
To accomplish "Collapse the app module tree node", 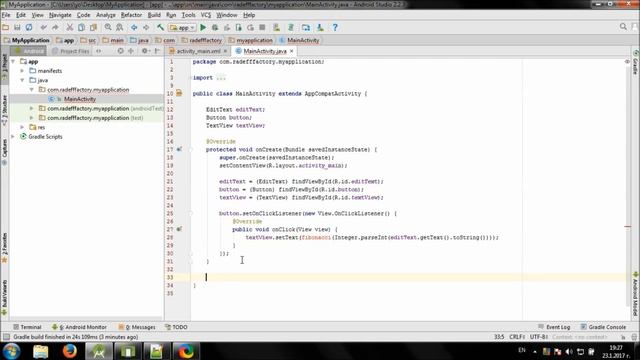I will (13, 62).
